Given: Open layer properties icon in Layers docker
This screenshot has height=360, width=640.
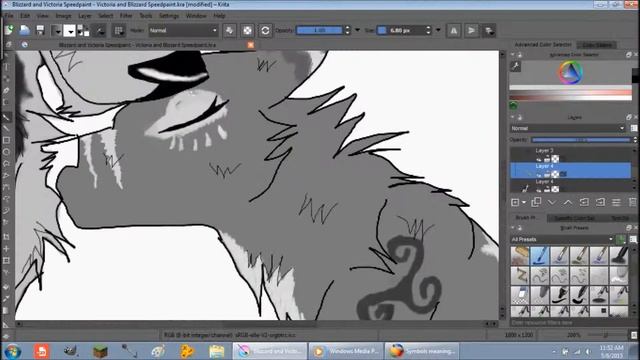Looking at the screenshot, I should [616, 202].
